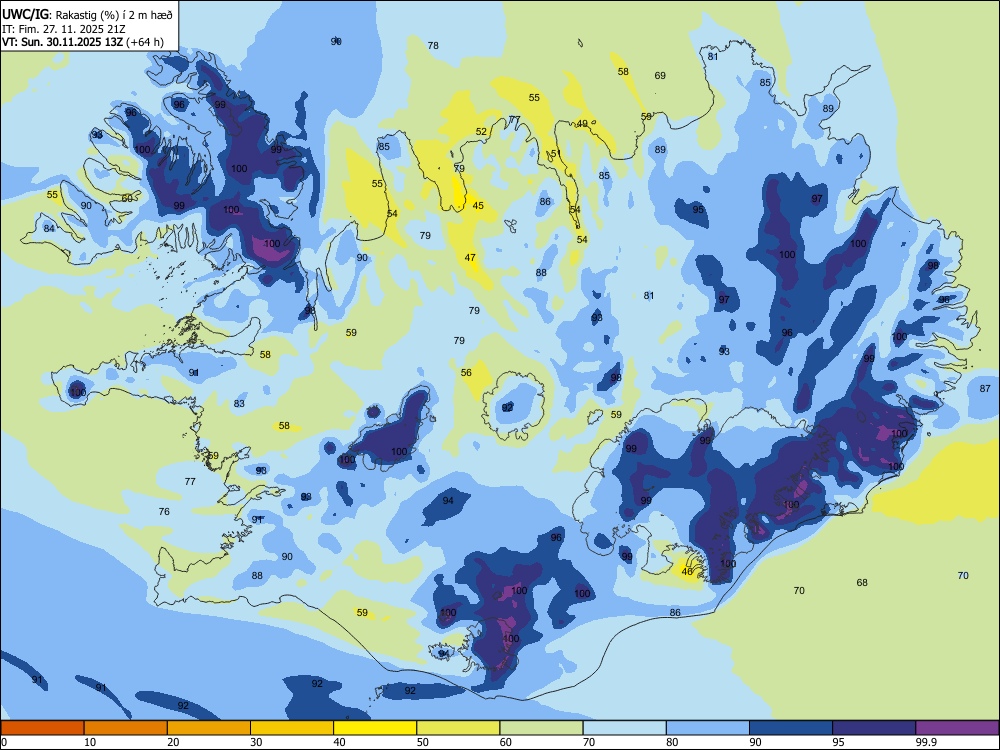
Task: Select the '84' value at the Westfjords tip
Action: (49, 228)
